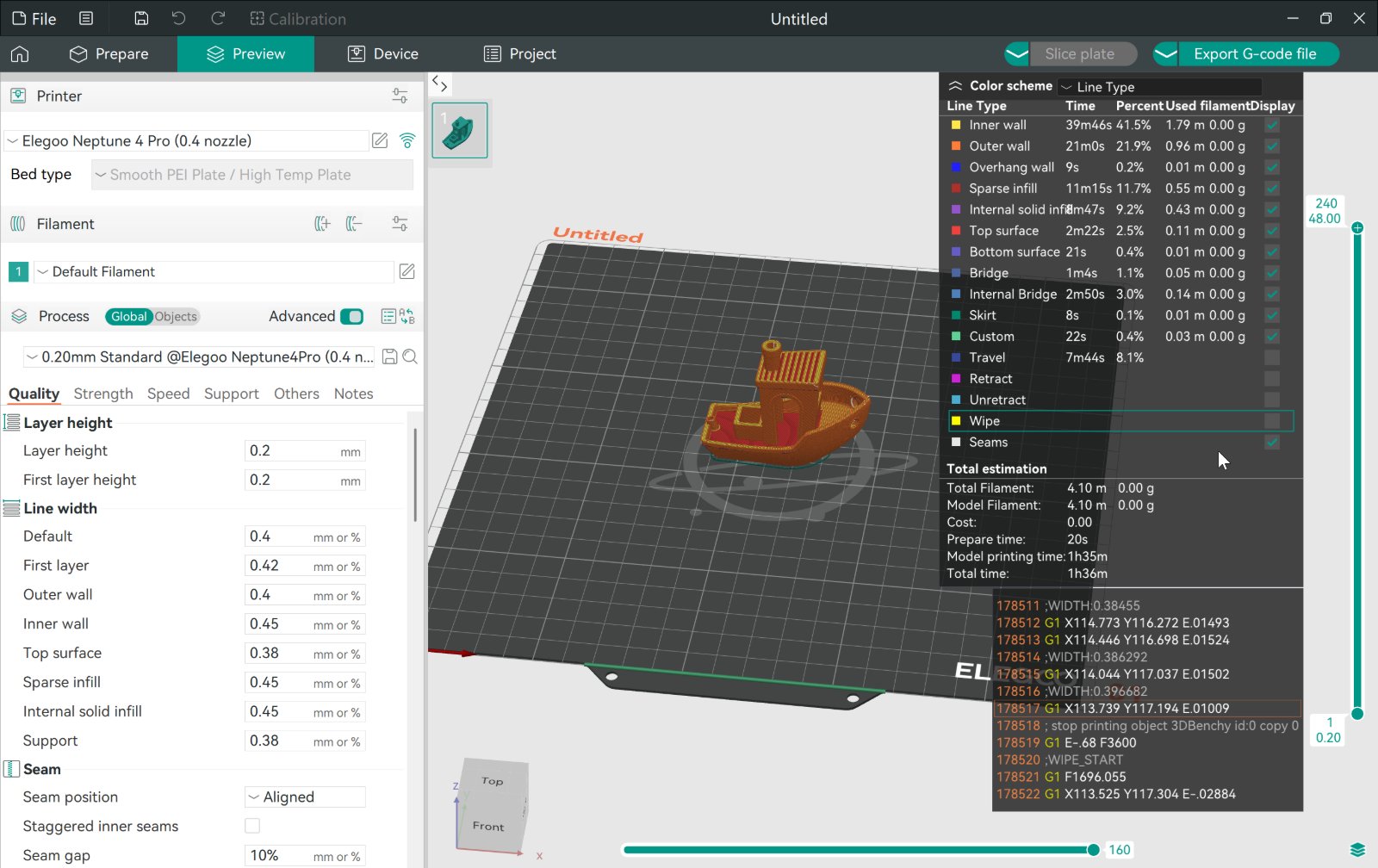This screenshot has height=868, width=1378.
Task: Click the save project icon
Action: tap(142, 19)
